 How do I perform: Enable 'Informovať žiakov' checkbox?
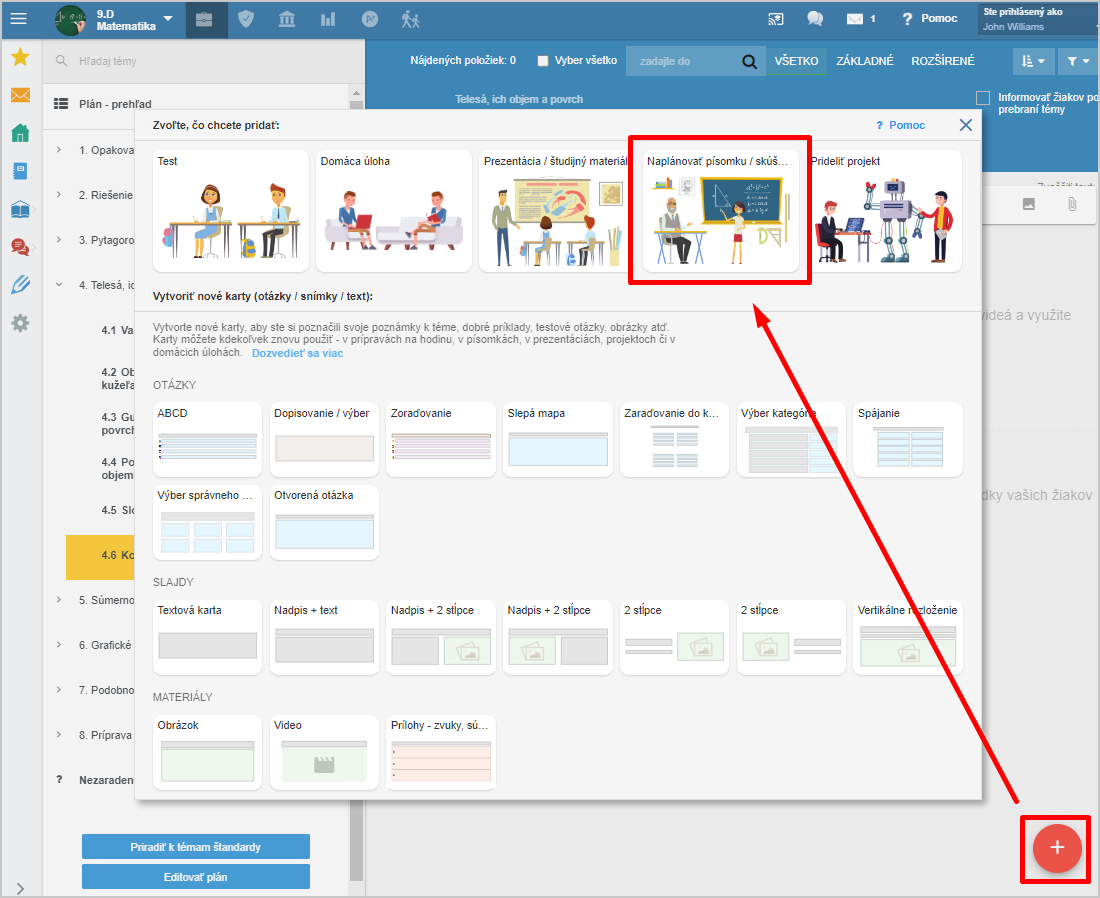click(x=983, y=98)
